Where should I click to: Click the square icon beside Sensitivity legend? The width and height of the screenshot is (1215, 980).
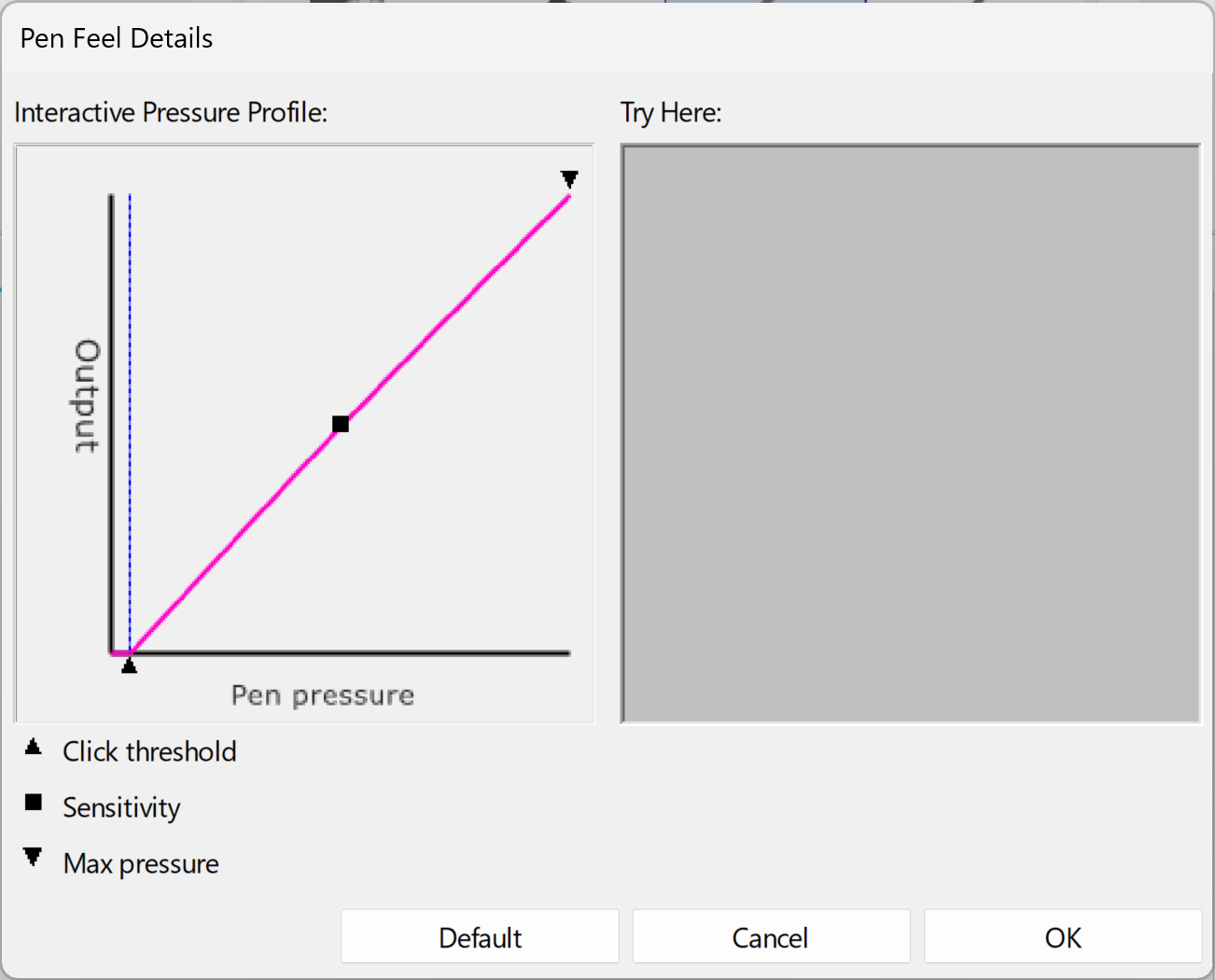pyautogui.click(x=34, y=803)
